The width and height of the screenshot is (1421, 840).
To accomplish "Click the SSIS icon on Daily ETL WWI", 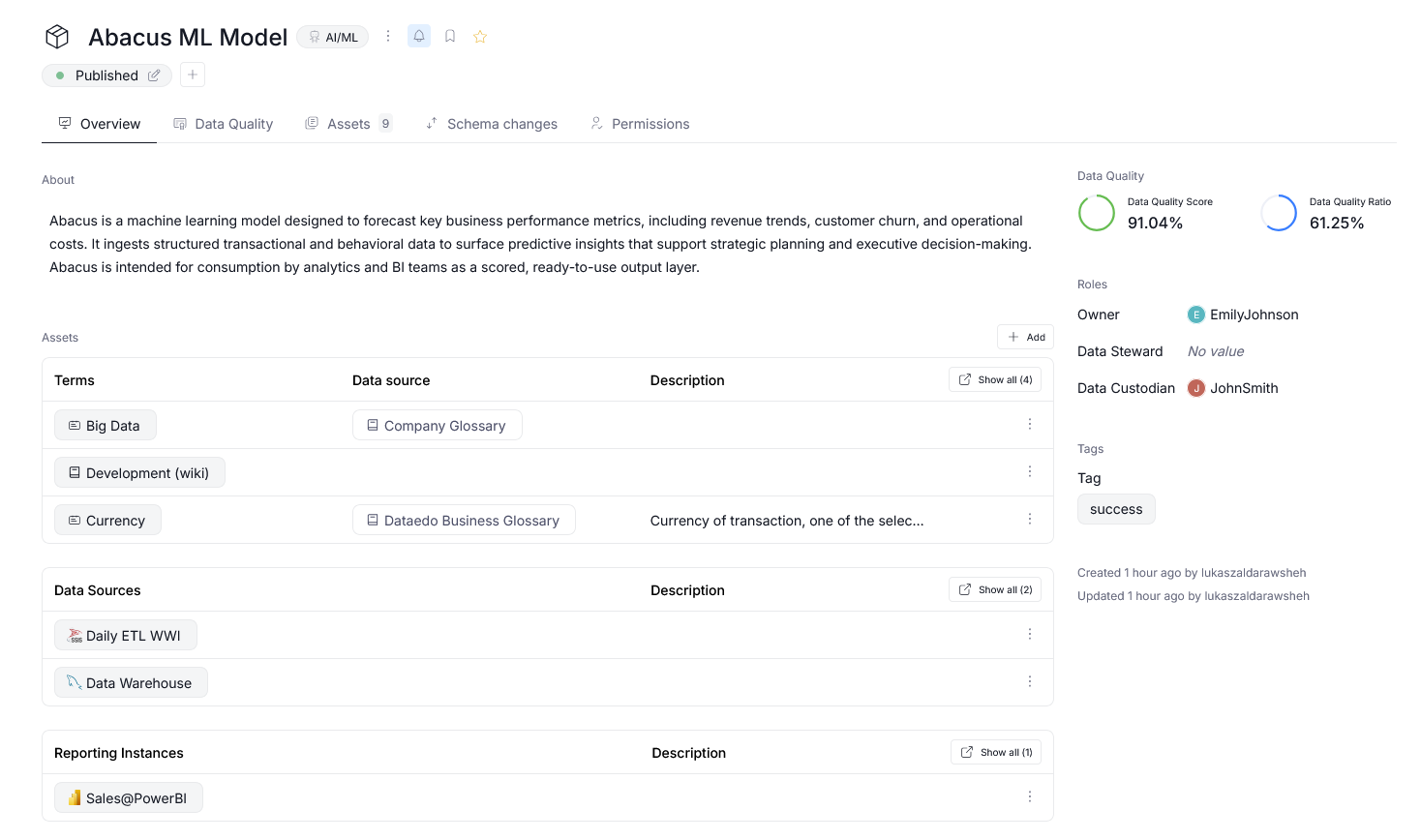I will click(75, 636).
